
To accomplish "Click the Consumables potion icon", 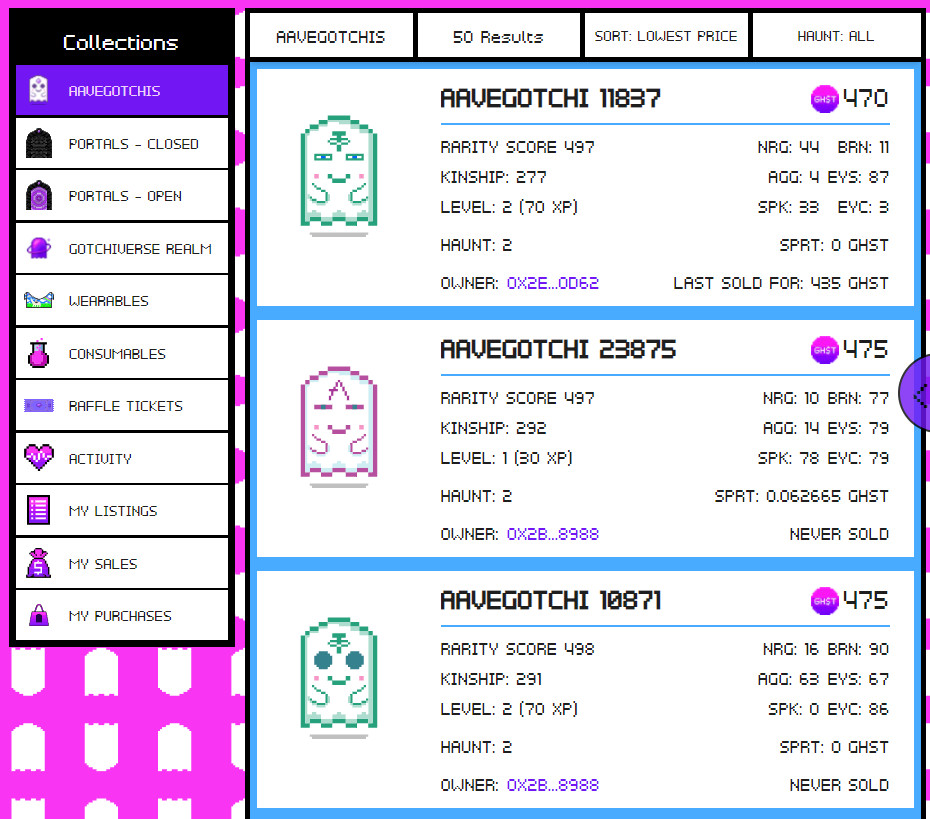I will tap(39, 353).
